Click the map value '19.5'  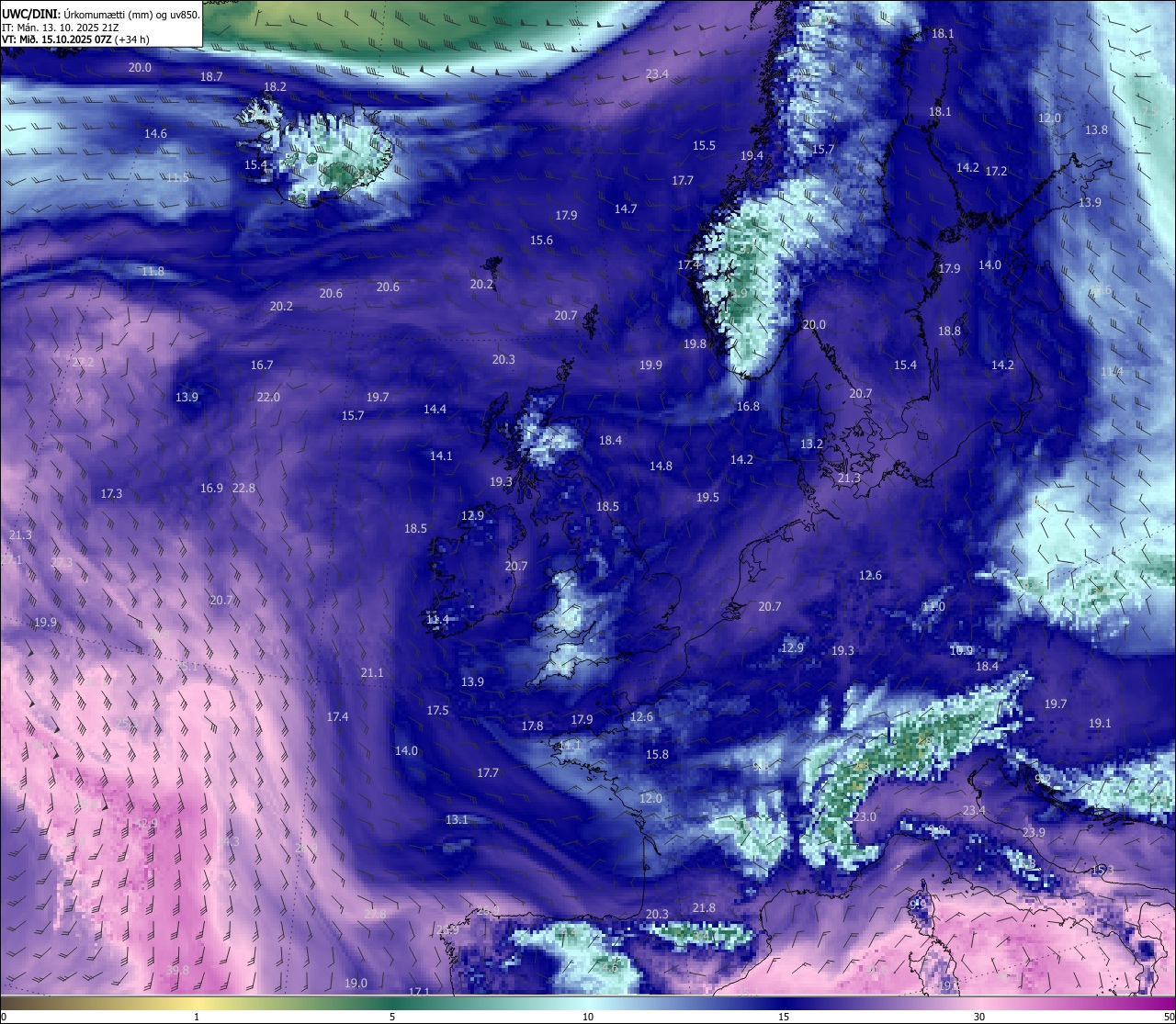pos(707,497)
